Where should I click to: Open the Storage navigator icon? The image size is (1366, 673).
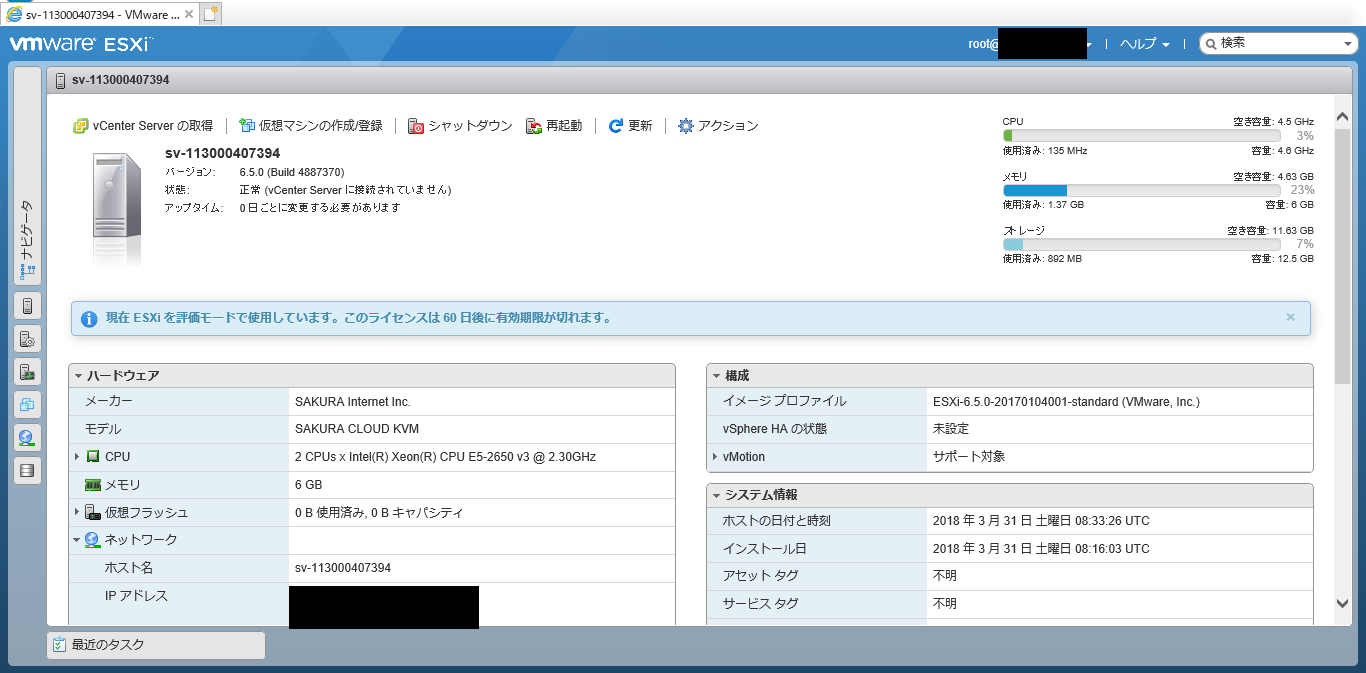(x=27, y=470)
